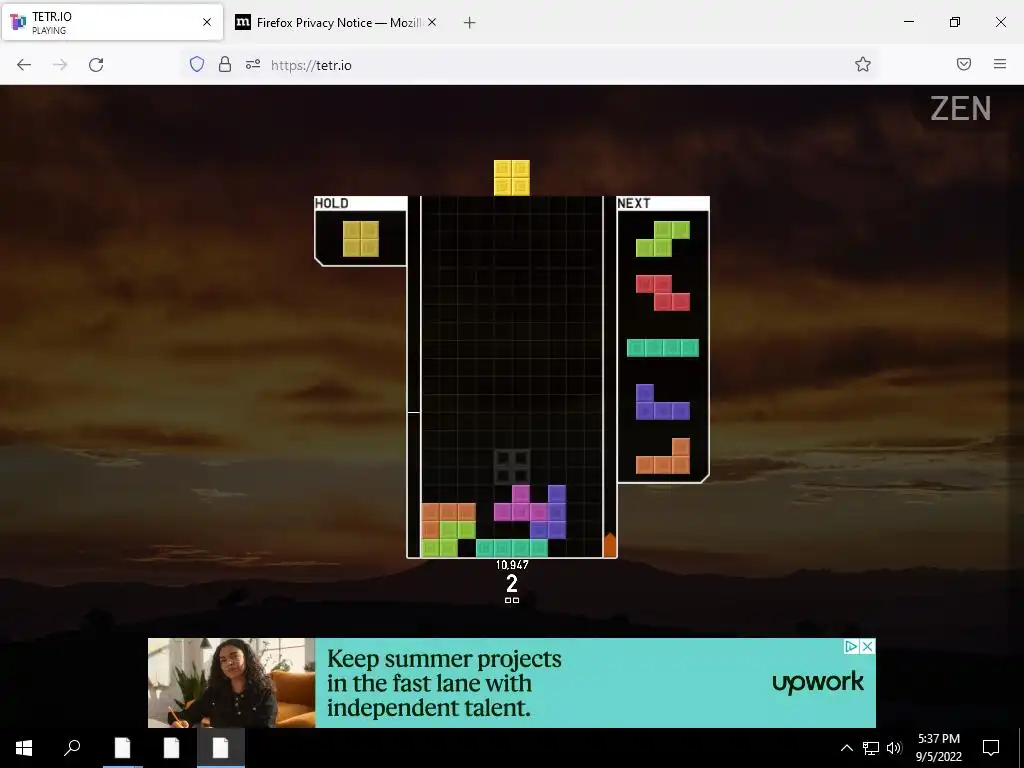
Task: Open the site permissions icon
Action: coord(253,64)
